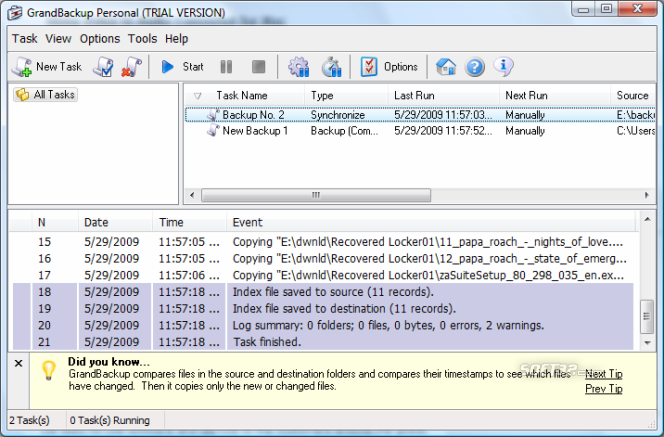Select the Task finished log row
The height and width of the screenshot is (437, 664).
click(x=323, y=342)
